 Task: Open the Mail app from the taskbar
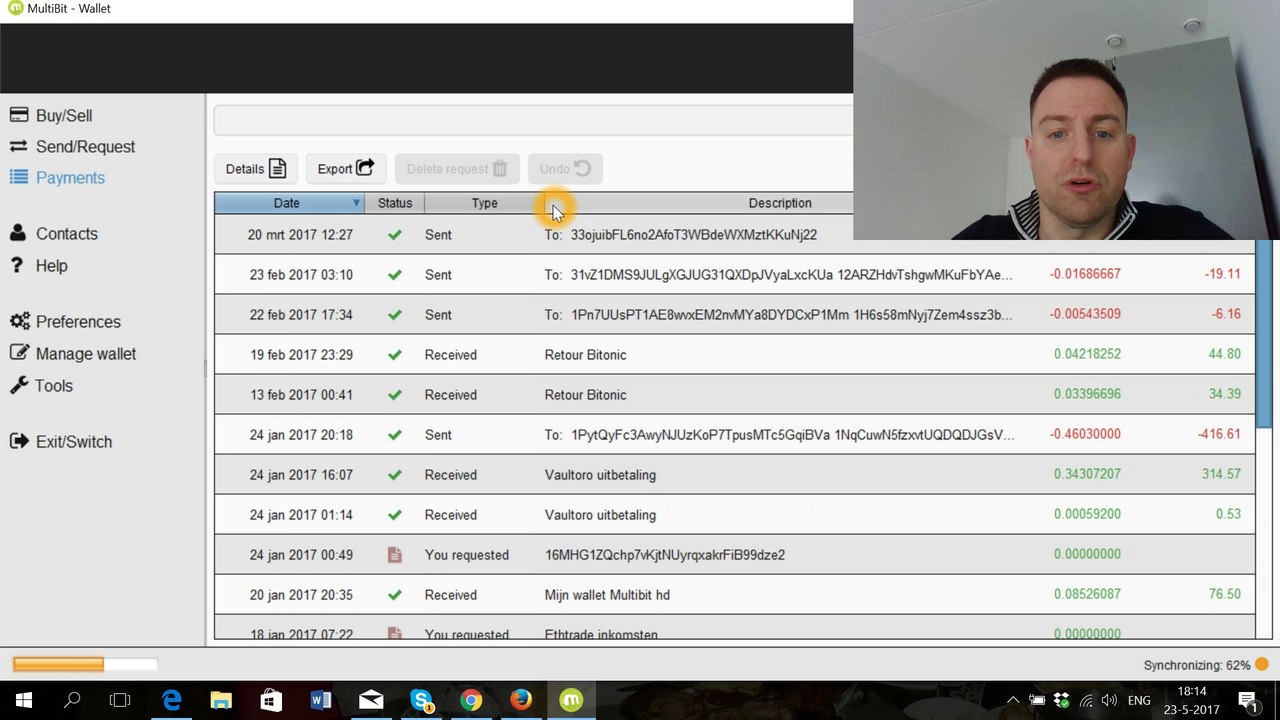coord(371,700)
